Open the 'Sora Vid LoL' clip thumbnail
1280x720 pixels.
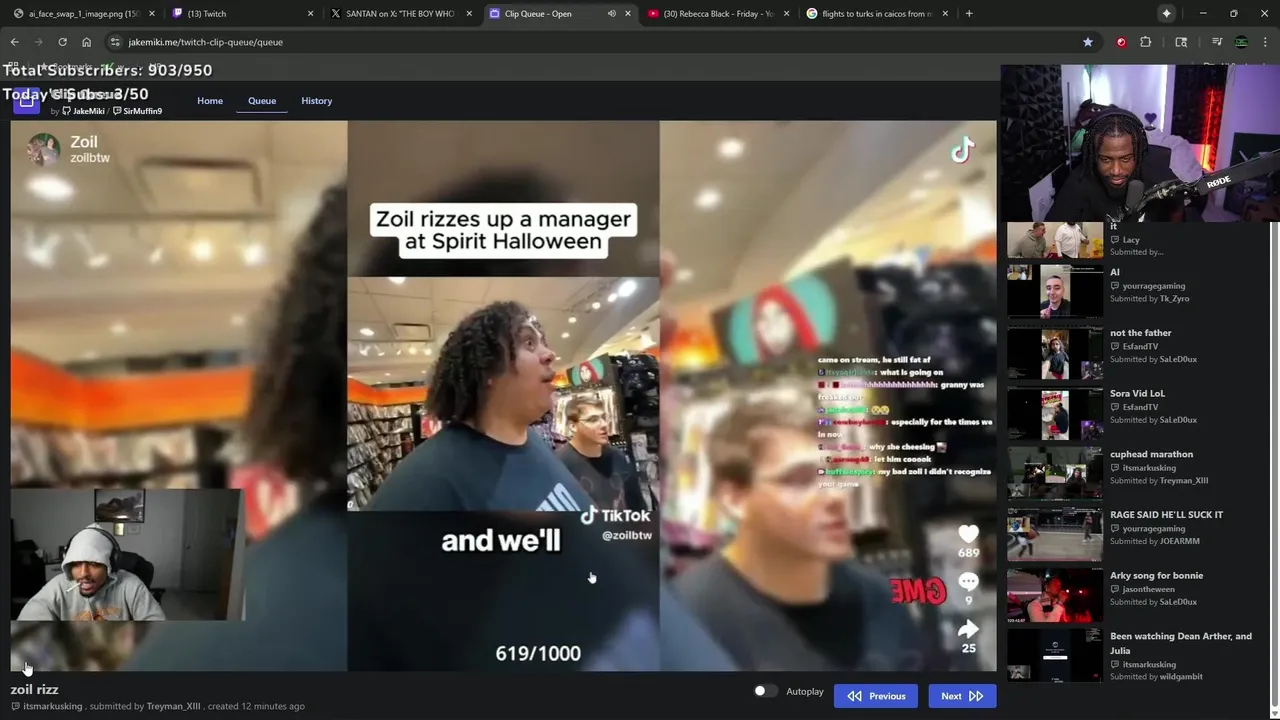click(1055, 414)
